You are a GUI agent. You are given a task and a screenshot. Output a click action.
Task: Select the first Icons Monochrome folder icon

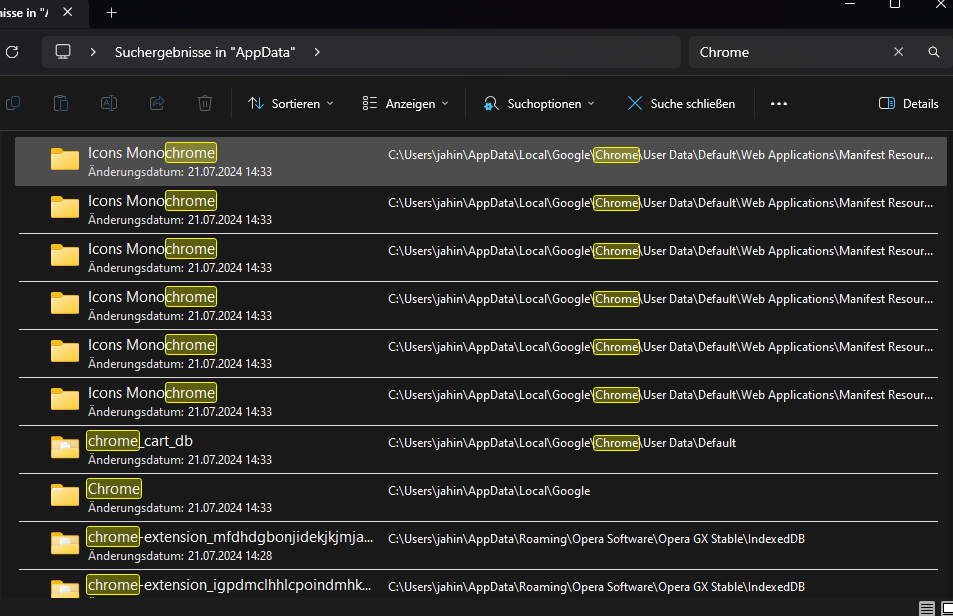64,159
